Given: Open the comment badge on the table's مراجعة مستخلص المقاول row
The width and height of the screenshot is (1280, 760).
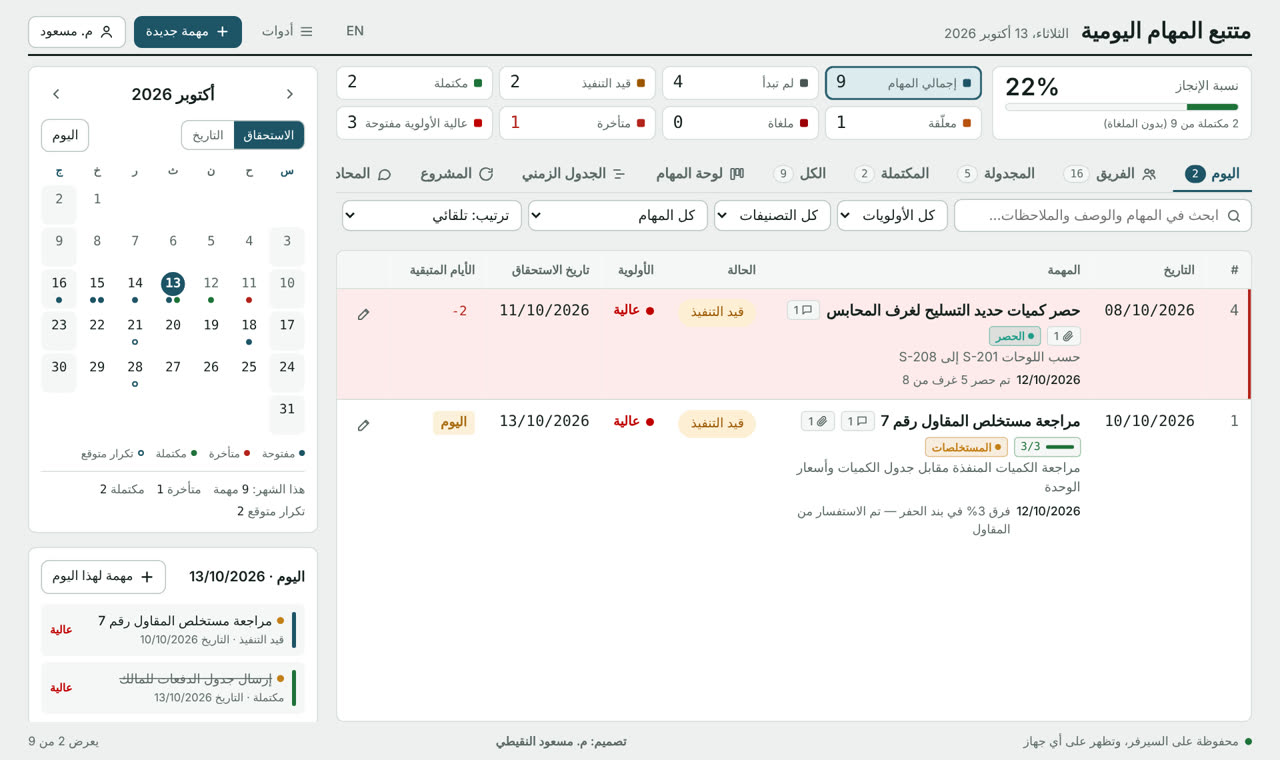Looking at the screenshot, I should 857,422.
